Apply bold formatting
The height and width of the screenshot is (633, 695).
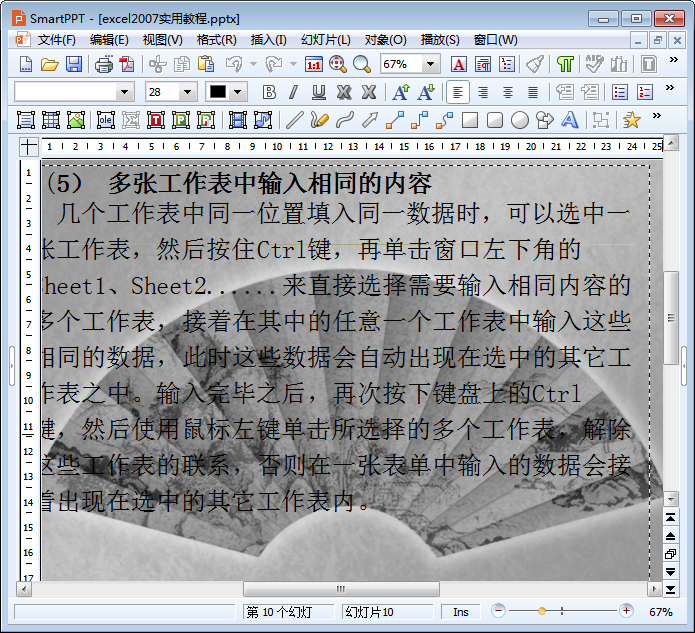(x=269, y=92)
